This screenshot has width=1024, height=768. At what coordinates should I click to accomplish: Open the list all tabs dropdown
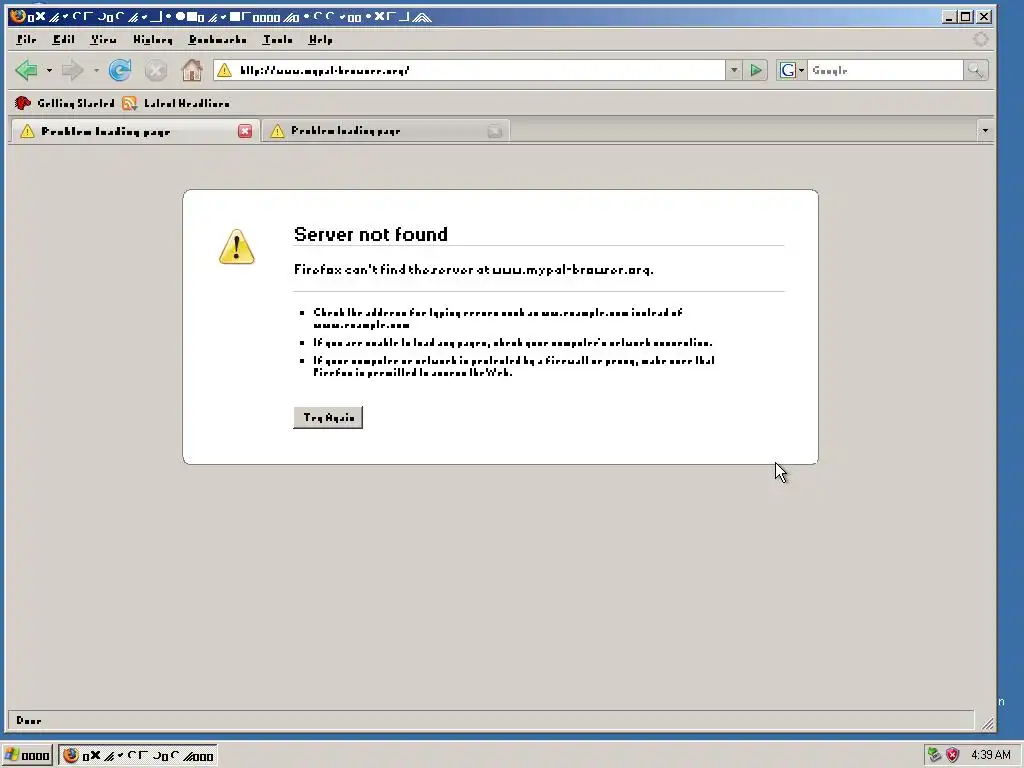(x=985, y=131)
